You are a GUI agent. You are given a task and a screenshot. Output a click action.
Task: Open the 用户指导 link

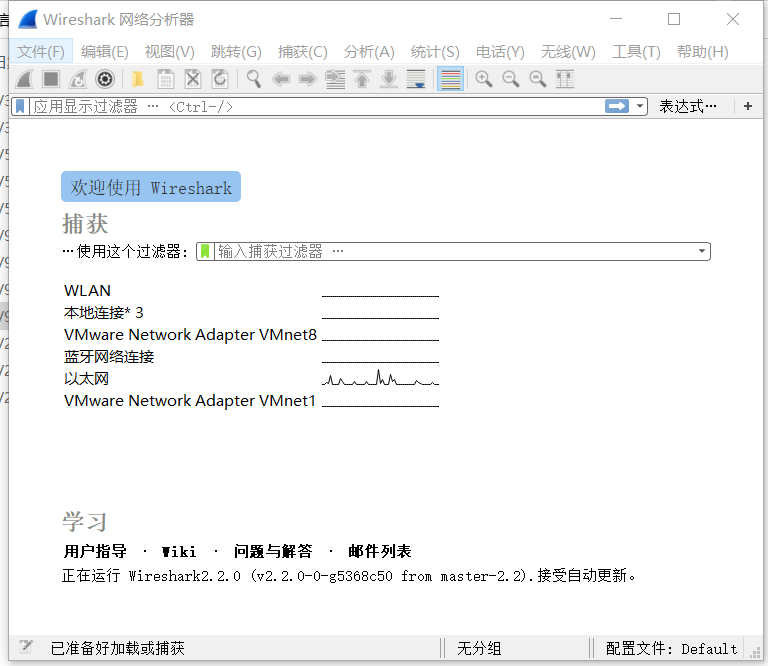click(95, 551)
